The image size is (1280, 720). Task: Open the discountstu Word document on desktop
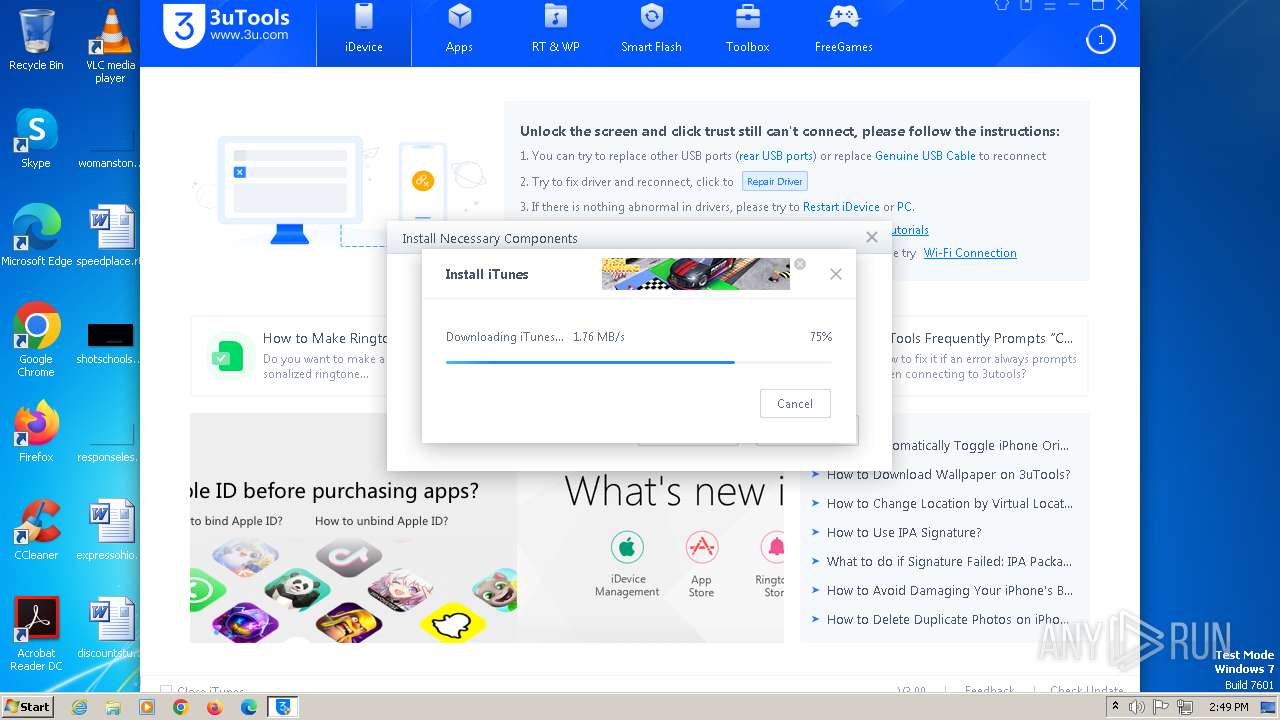[x=110, y=628]
